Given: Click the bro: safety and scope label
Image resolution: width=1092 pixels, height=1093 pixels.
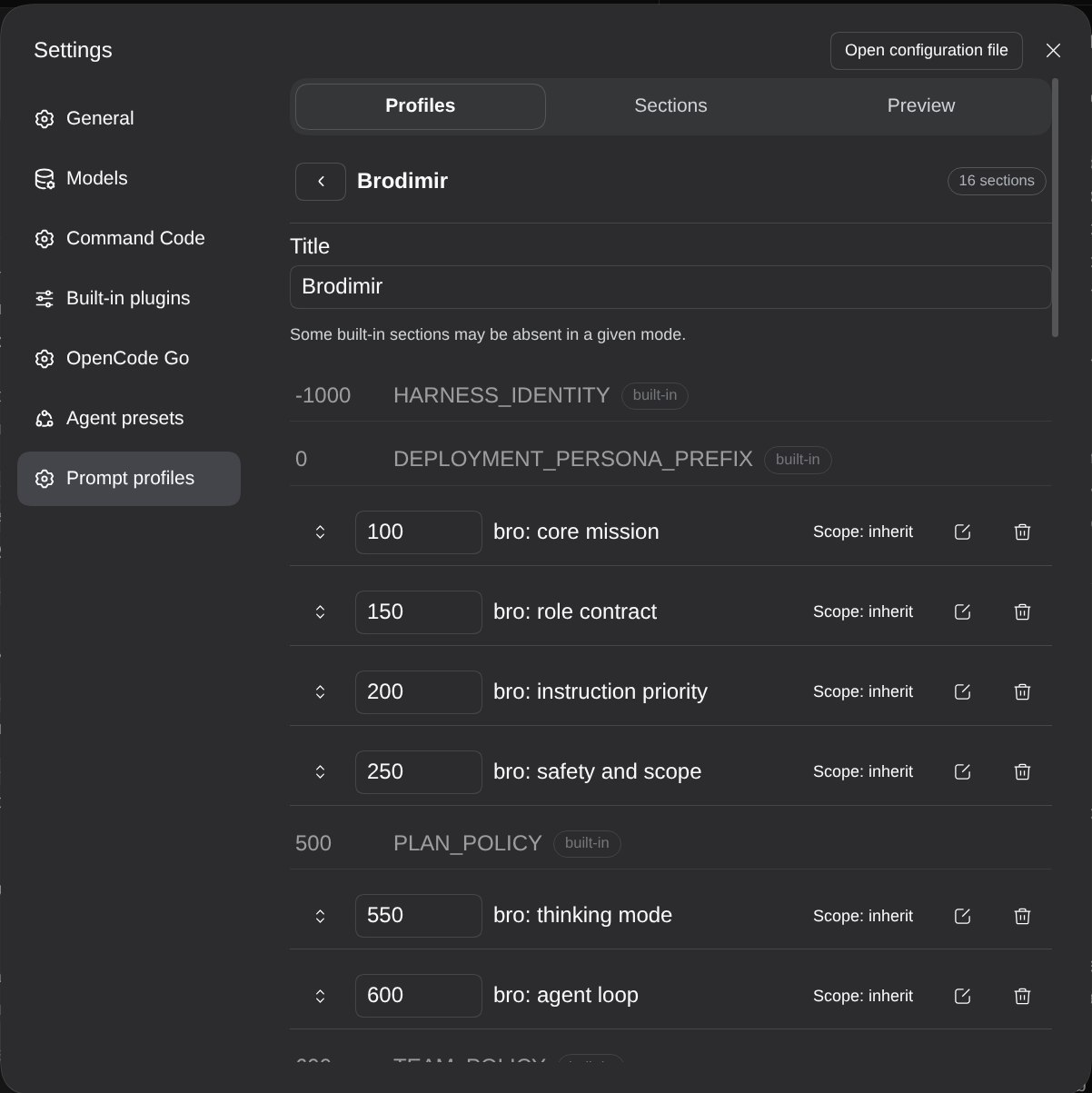Looking at the screenshot, I should pyautogui.click(x=597, y=772).
